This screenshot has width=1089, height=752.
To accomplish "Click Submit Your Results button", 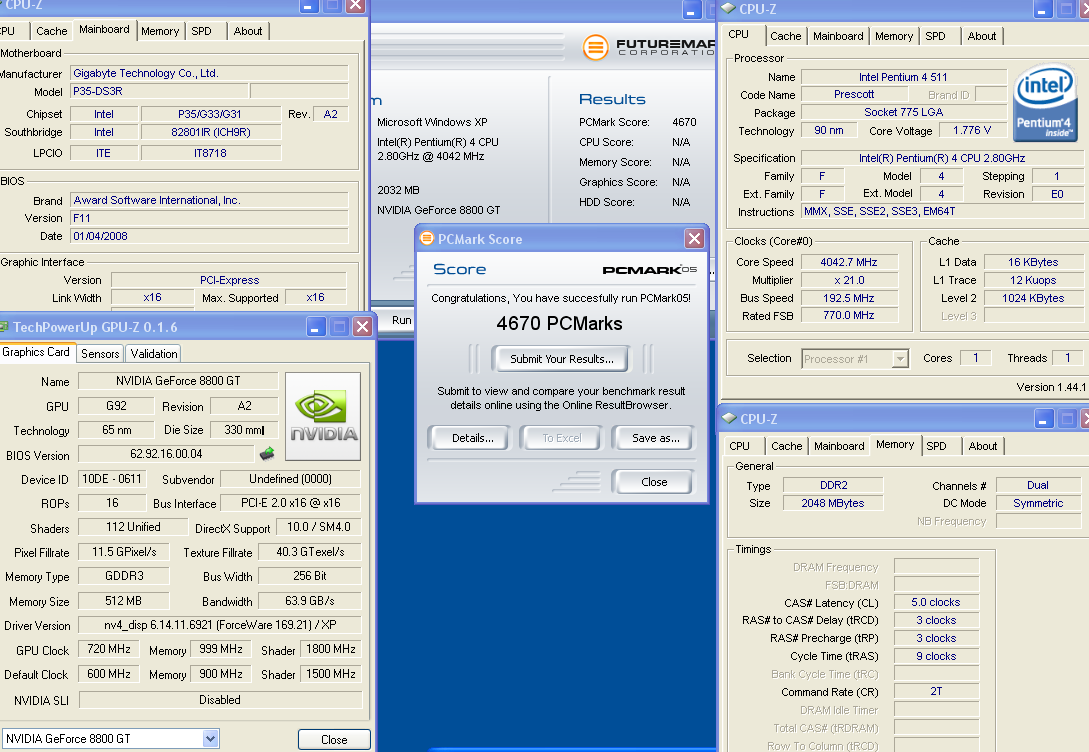I will click(561, 359).
